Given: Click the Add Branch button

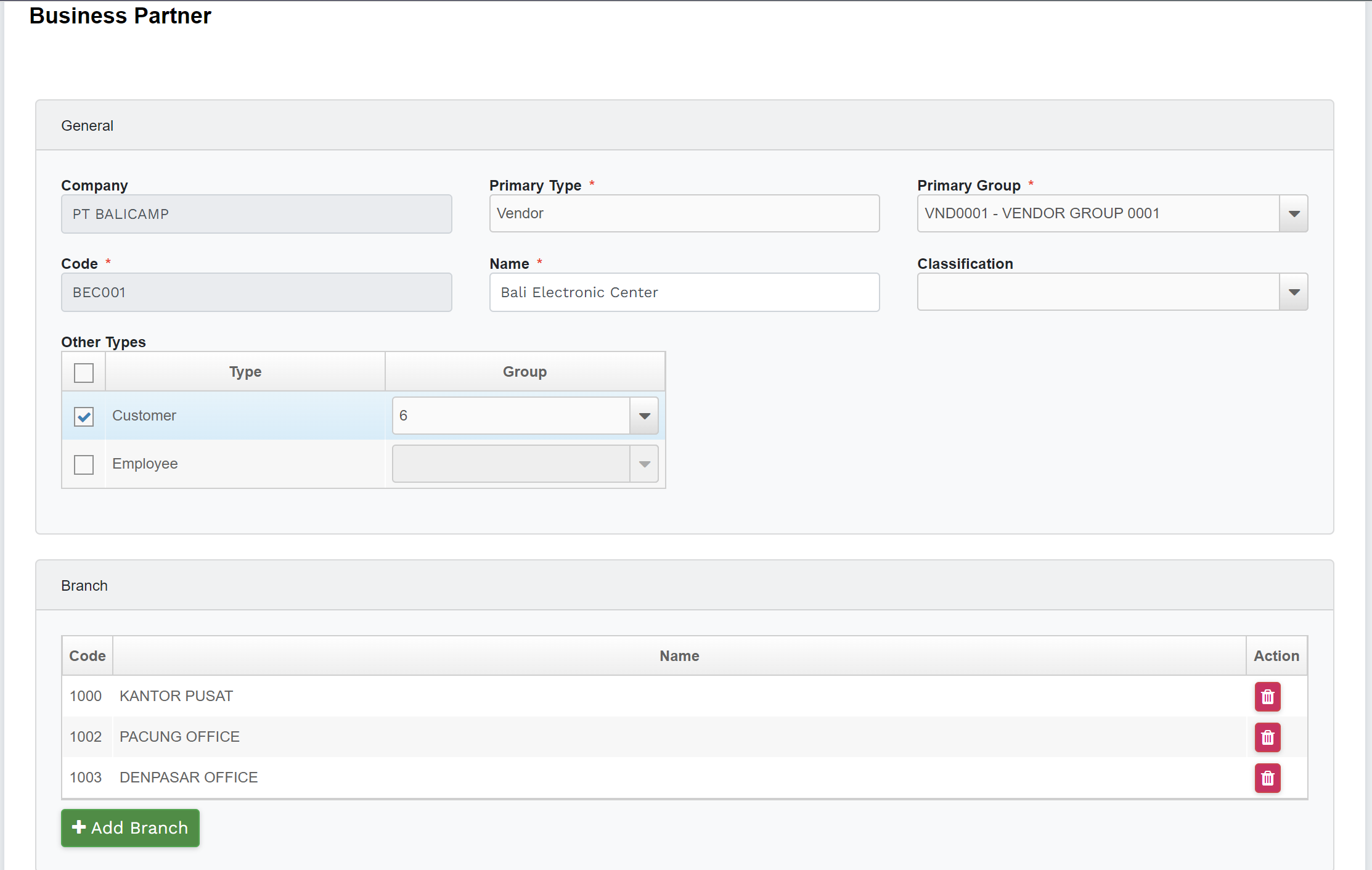Looking at the screenshot, I should (x=130, y=827).
